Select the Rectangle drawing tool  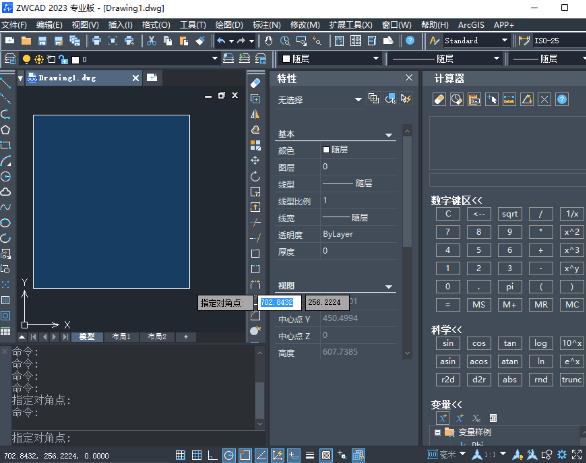5,145
